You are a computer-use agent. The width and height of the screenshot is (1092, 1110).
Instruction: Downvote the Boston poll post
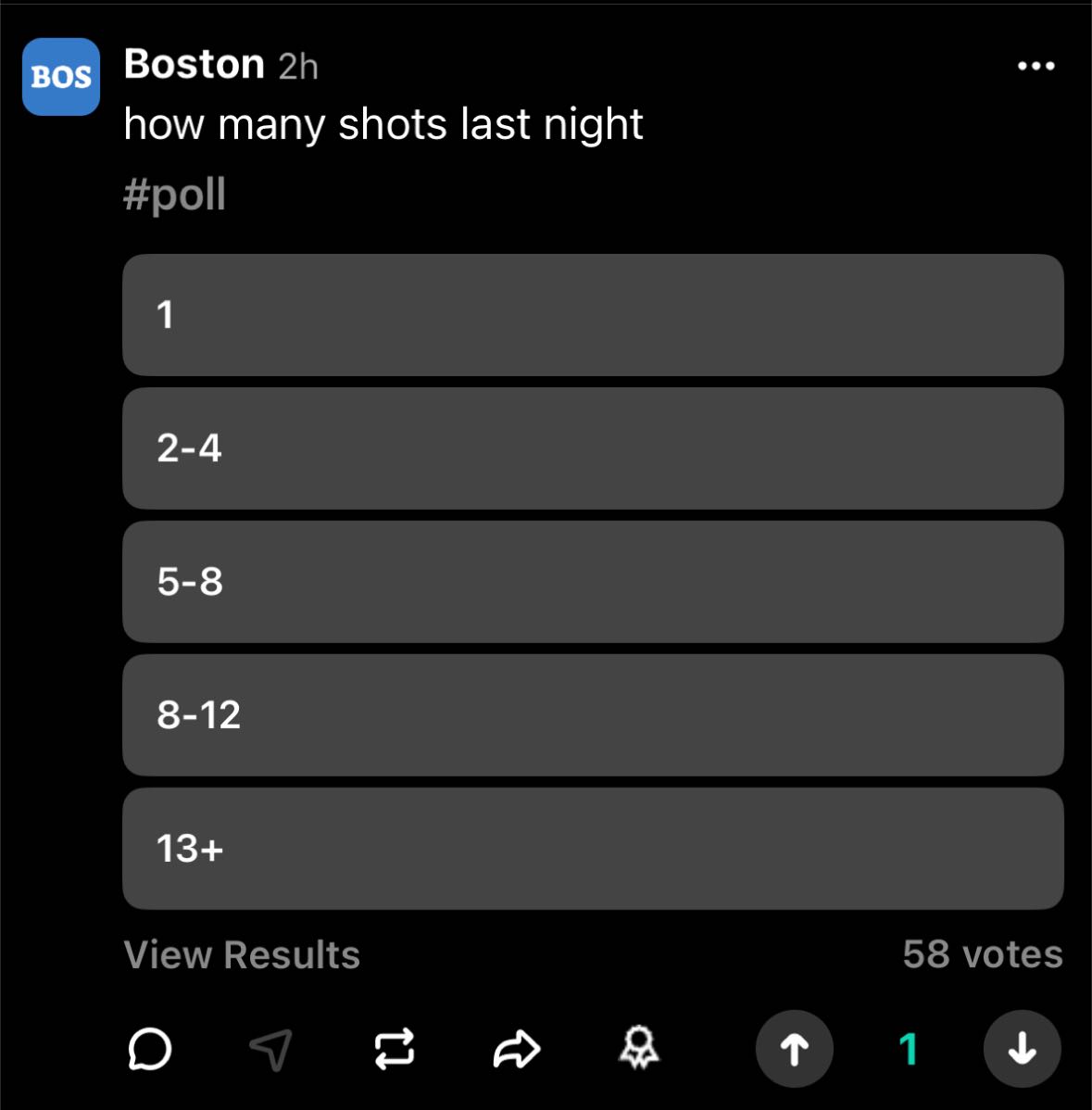pyautogui.click(x=1022, y=1049)
